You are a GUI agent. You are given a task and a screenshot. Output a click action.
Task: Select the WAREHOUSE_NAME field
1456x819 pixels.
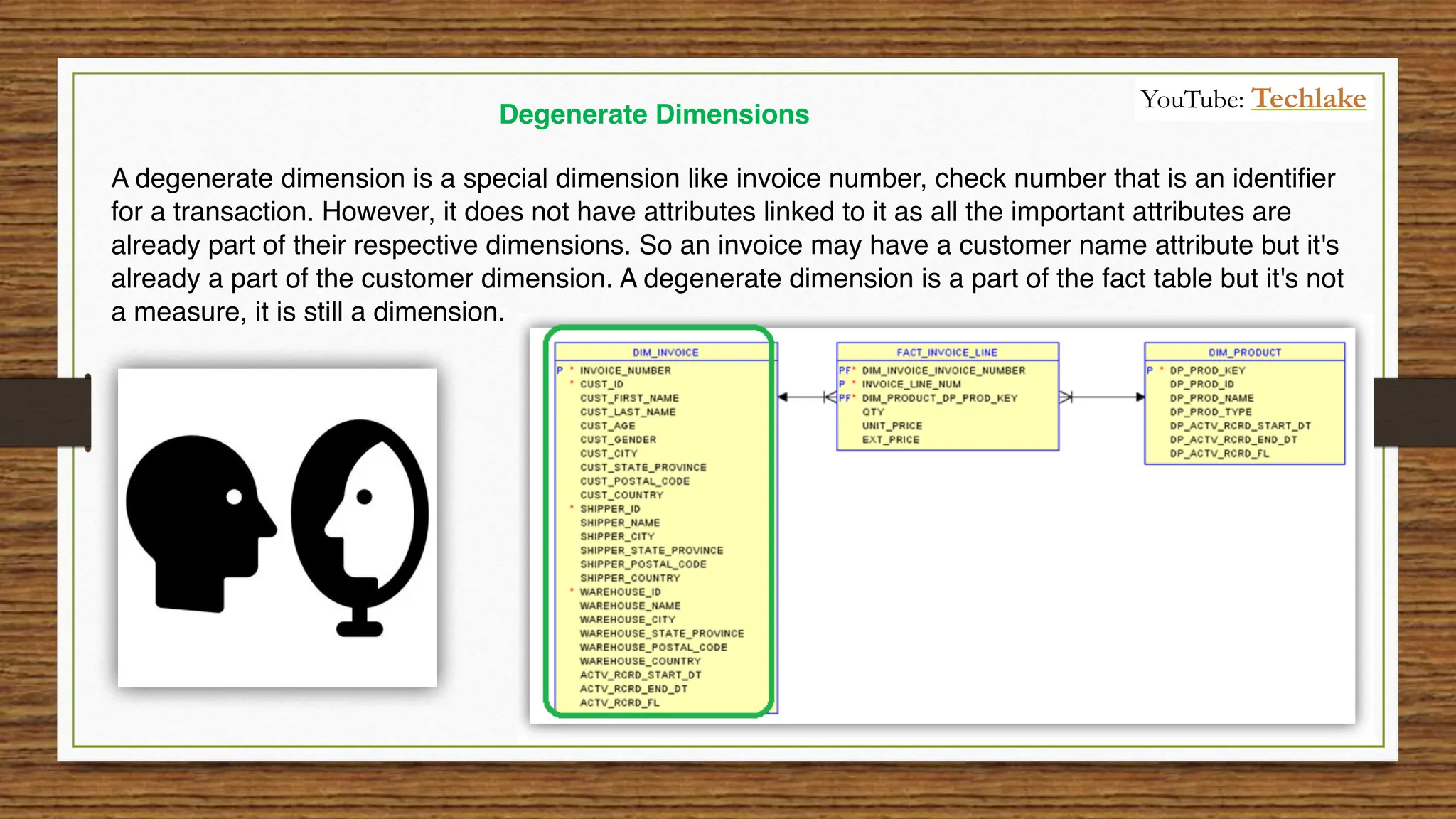(630, 606)
